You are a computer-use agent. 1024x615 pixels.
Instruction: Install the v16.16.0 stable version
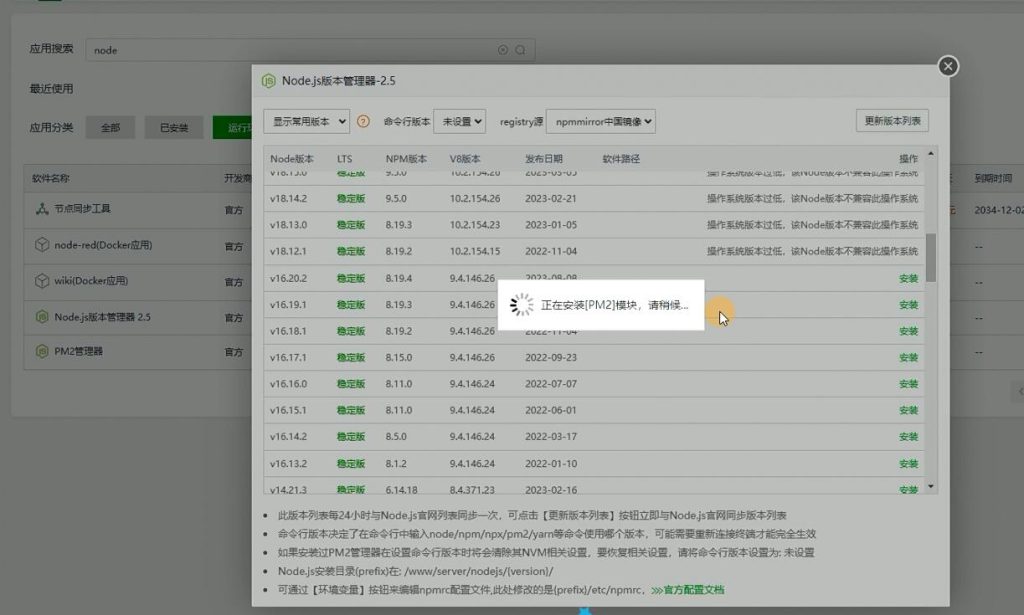pos(908,383)
